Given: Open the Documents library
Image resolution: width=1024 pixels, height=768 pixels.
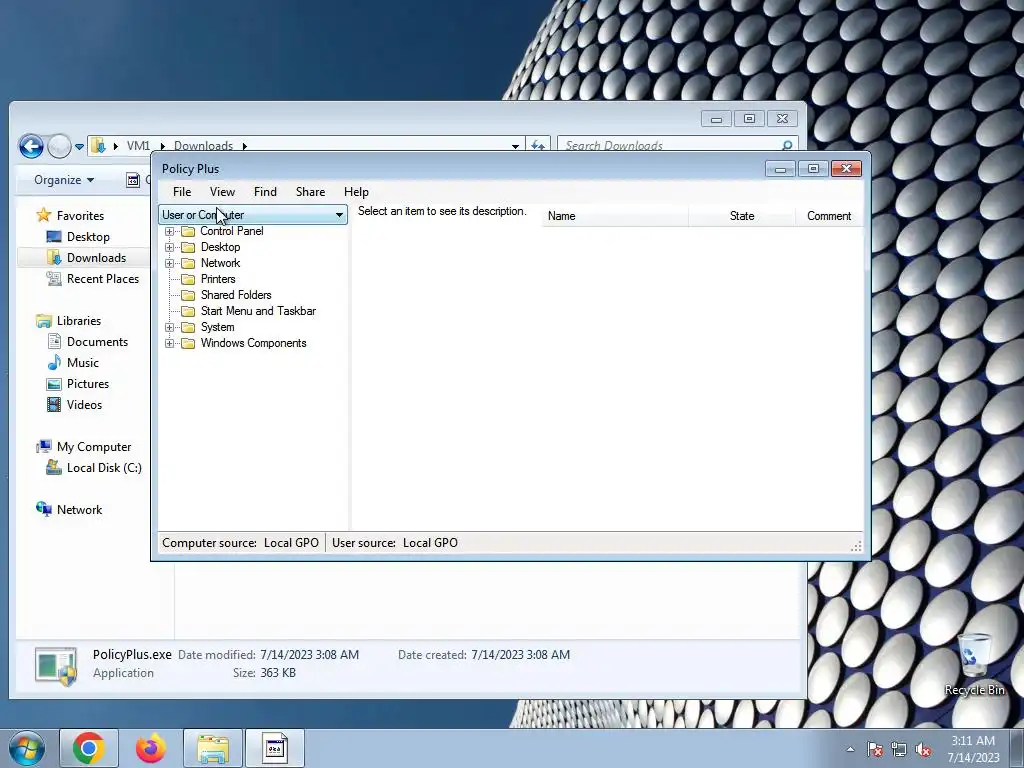Looking at the screenshot, I should coord(97,342).
